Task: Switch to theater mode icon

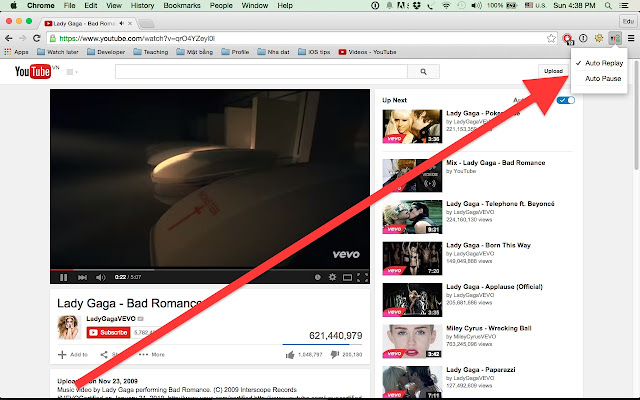Action: pos(347,278)
